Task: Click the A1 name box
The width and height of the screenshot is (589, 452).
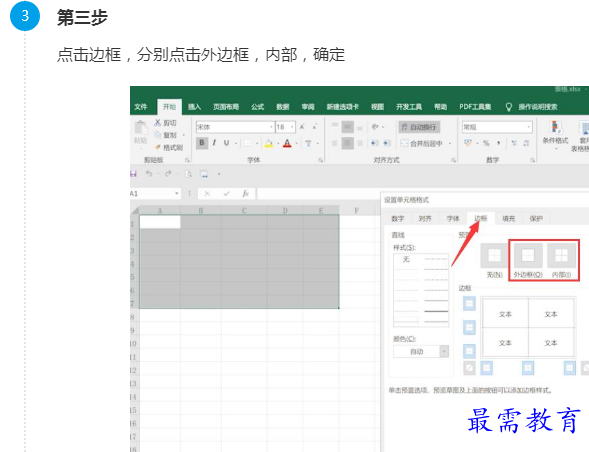Action: (x=155, y=194)
